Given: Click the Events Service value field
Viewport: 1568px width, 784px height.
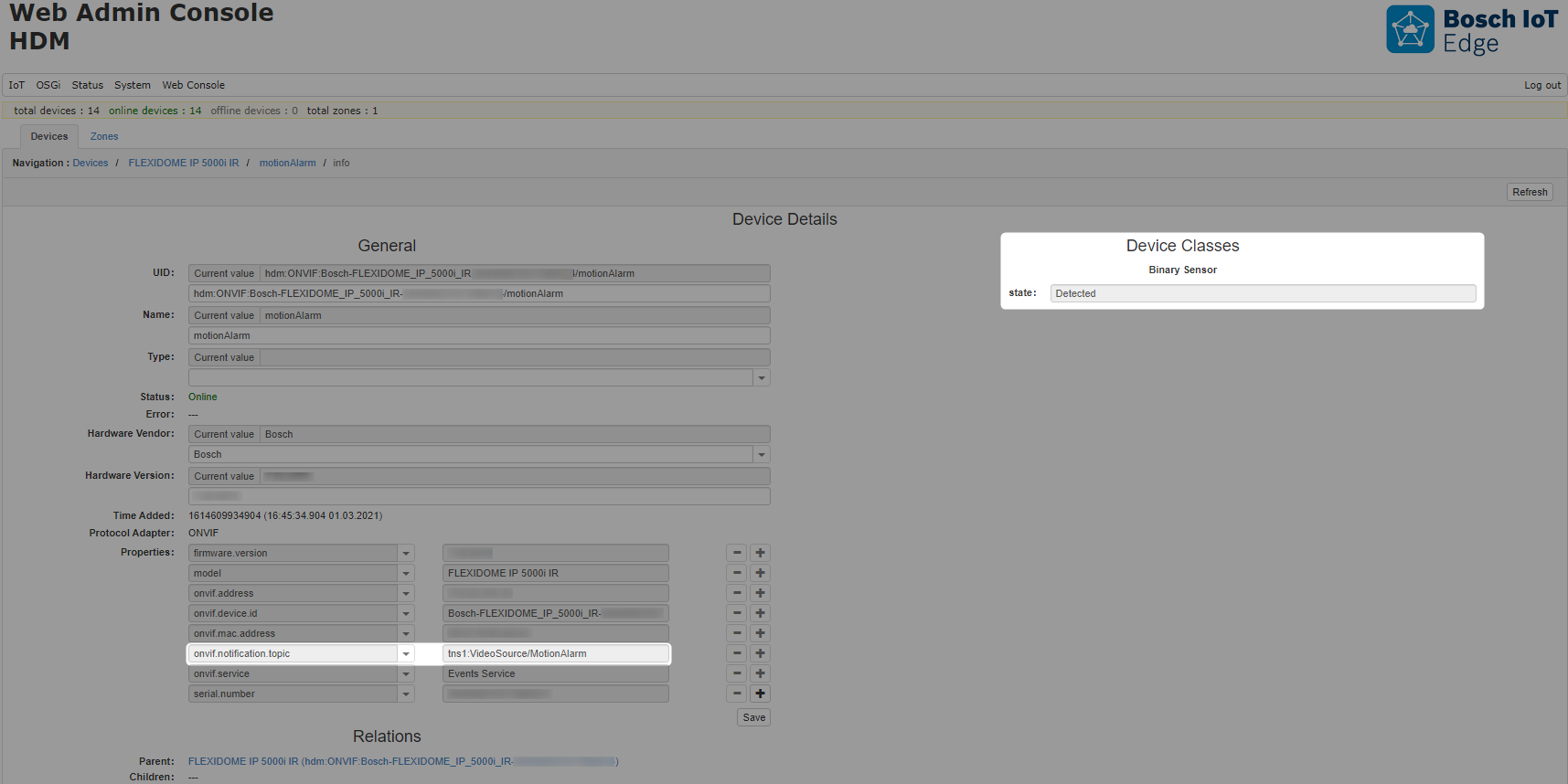Looking at the screenshot, I should point(556,673).
